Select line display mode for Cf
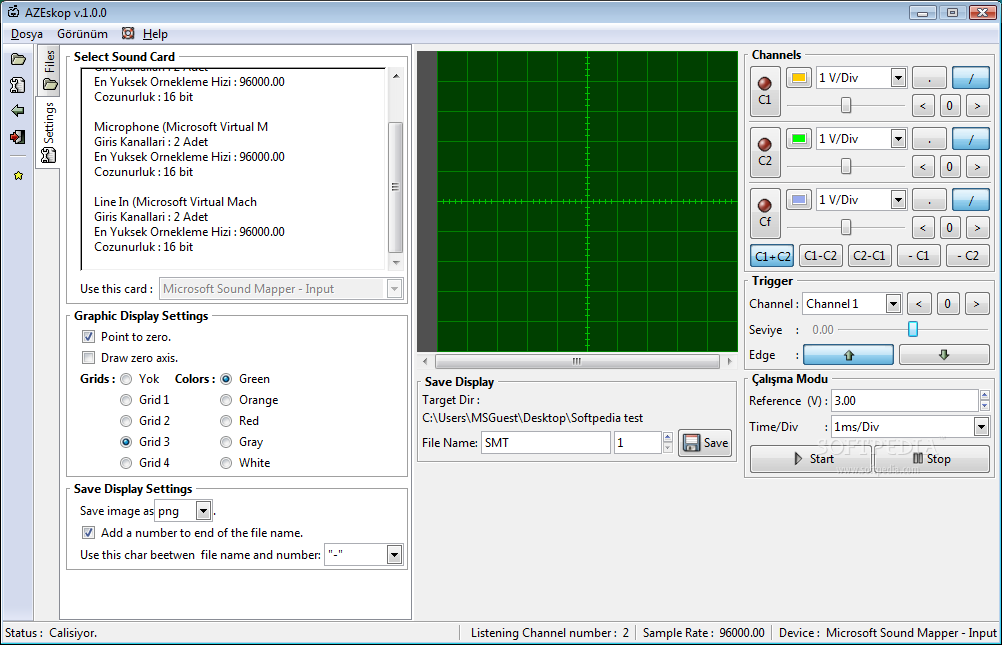Screen dimensions: 1002x645 click(x=970, y=199)
